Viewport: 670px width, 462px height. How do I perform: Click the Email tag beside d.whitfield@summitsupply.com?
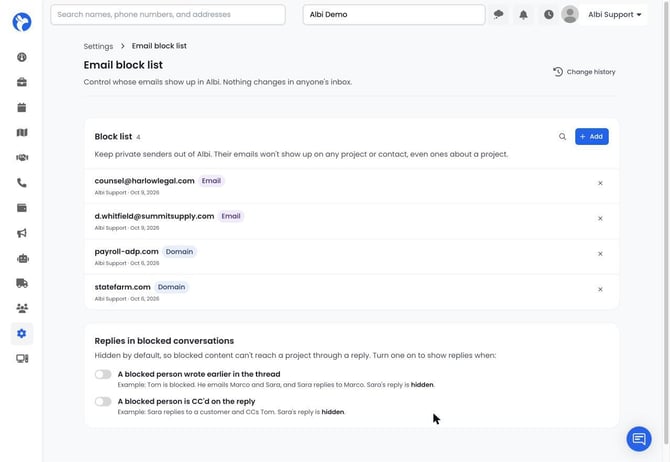tap(231, 216)
